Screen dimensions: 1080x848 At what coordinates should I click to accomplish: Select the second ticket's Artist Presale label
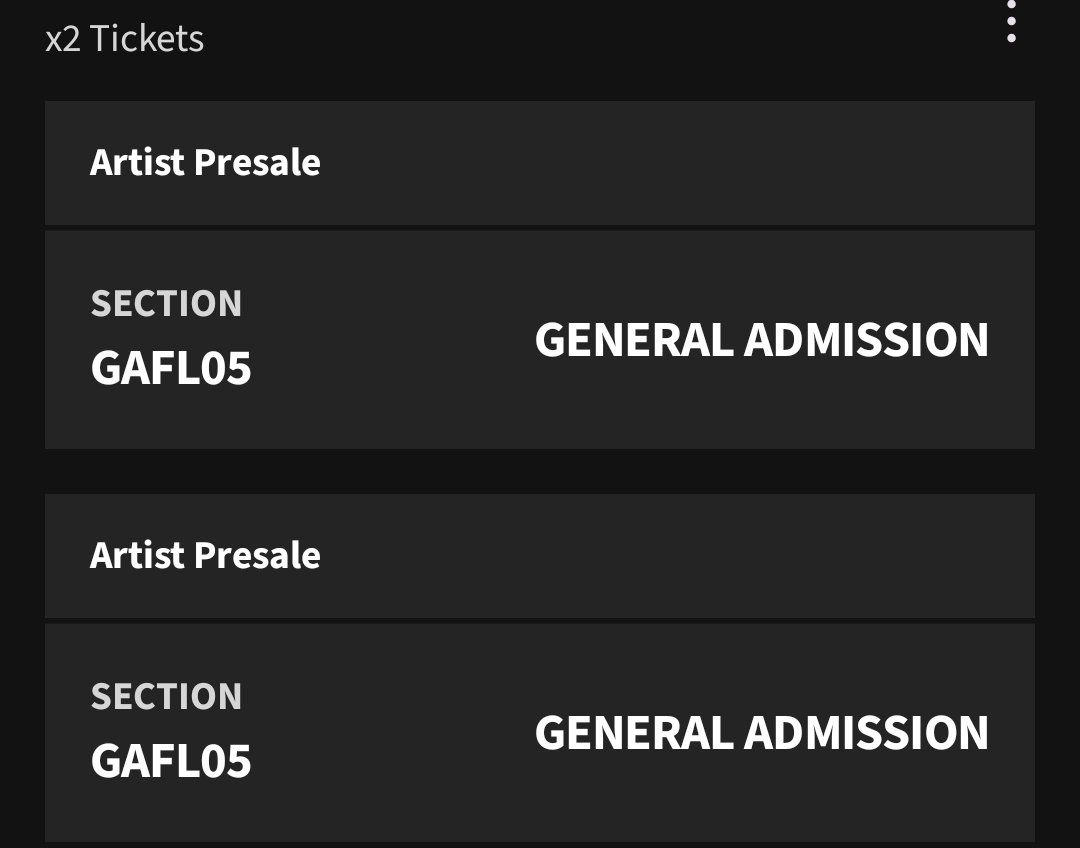pyautogui.click(x=205, y=555)
